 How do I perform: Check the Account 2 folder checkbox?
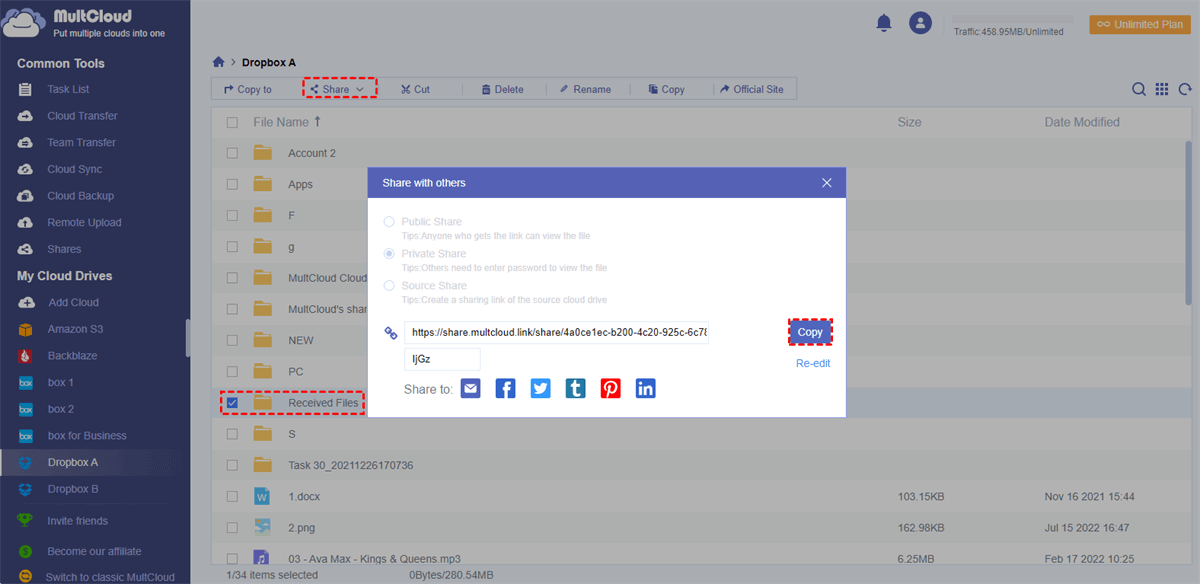pos(232,153)
